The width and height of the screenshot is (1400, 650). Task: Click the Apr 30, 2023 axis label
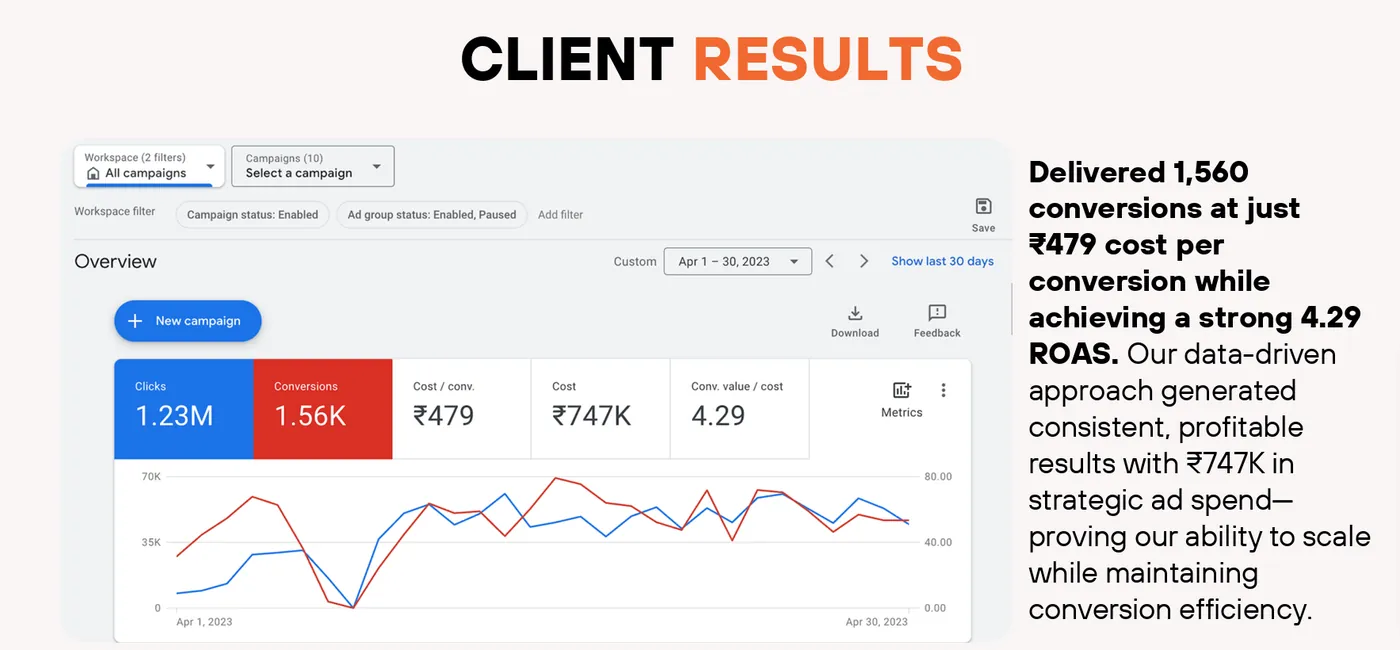[877, 622]
